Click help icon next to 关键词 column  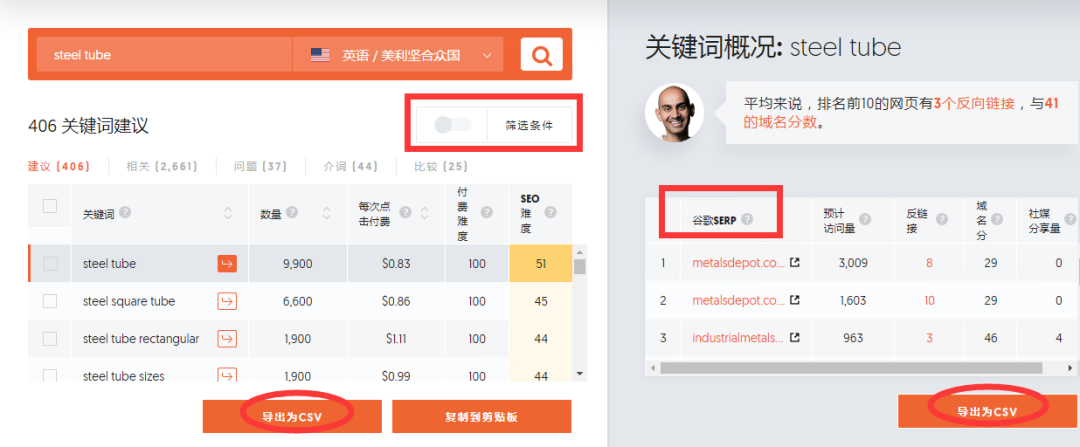point(125,213)
